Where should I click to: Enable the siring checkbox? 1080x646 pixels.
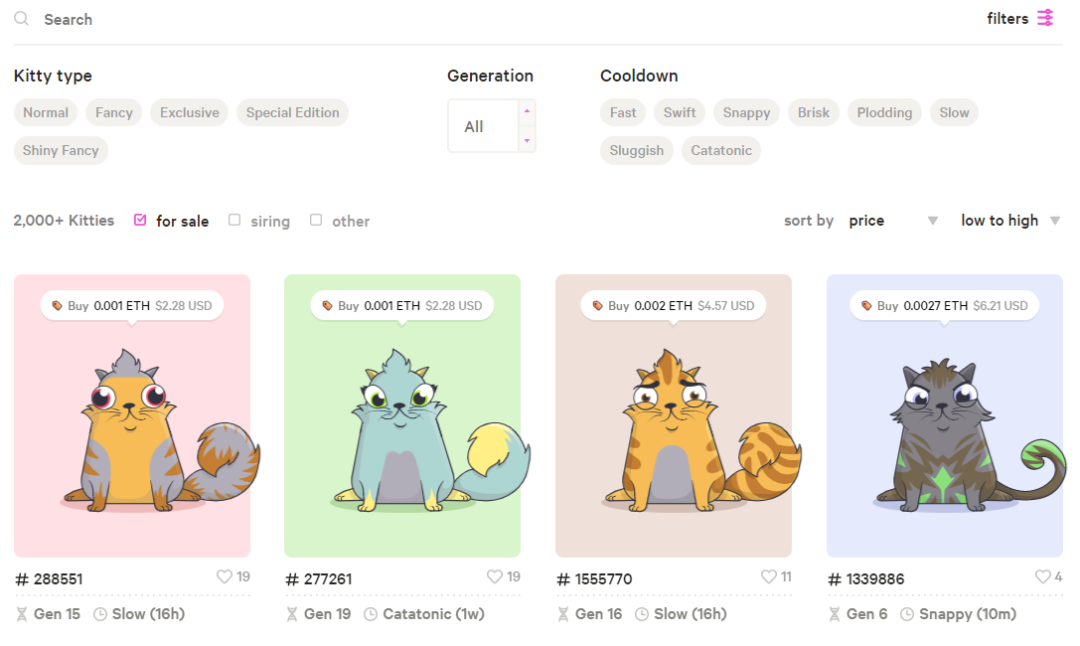point(234,220)
